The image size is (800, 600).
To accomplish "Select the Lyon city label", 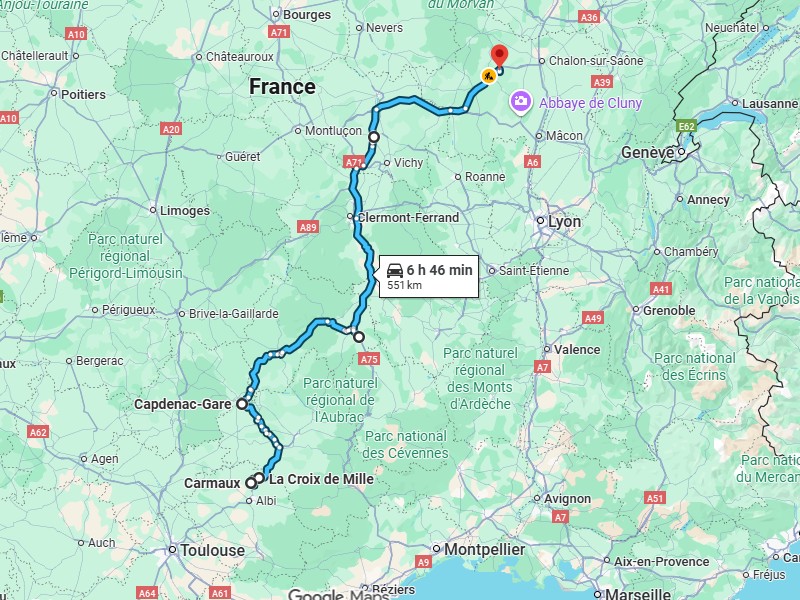I will [564, 222].
